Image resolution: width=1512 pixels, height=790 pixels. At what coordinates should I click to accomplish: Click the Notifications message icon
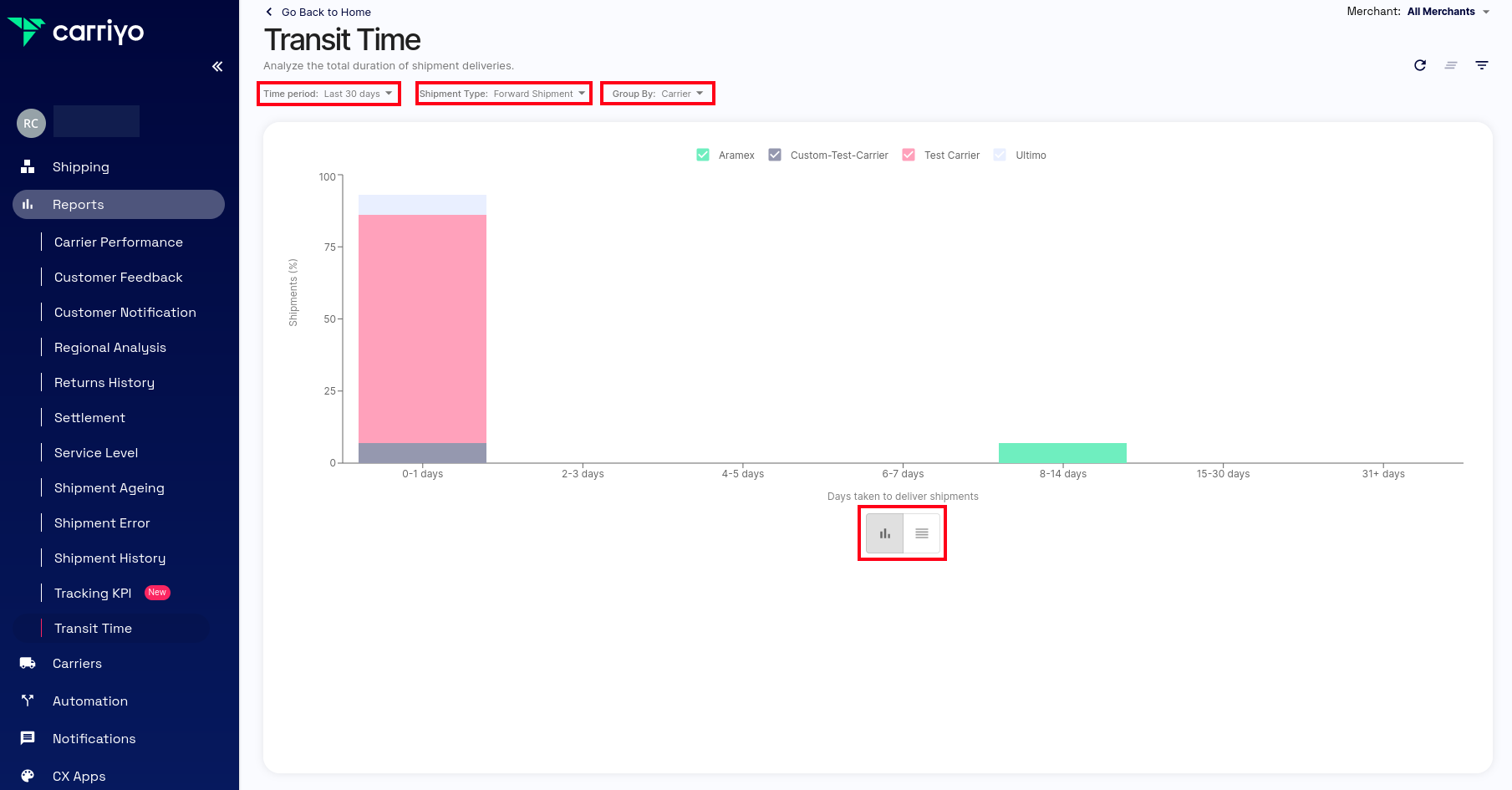(28, 738)
